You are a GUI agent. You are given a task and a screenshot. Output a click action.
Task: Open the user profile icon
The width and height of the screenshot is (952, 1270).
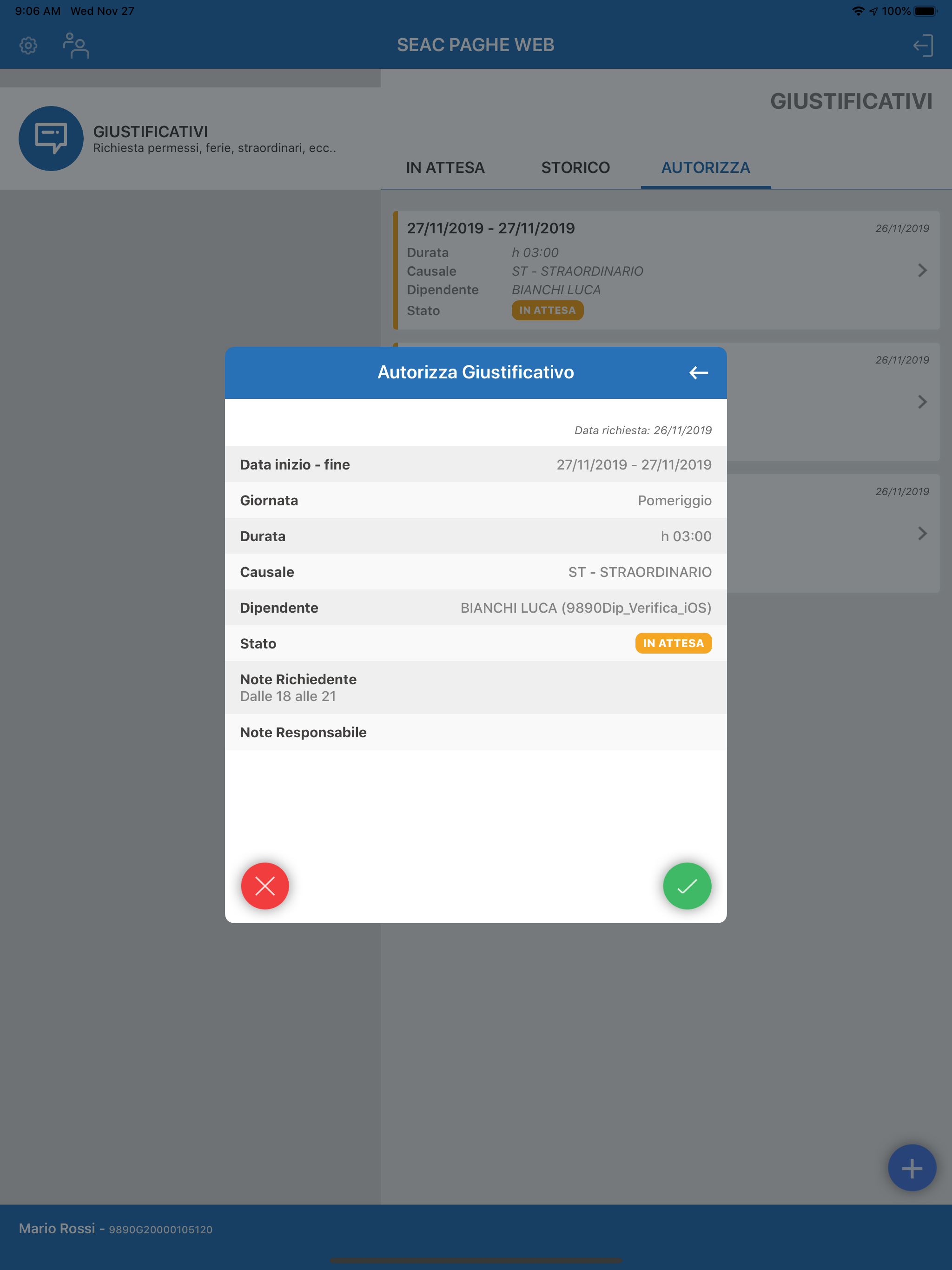click(x=76, y=46)
